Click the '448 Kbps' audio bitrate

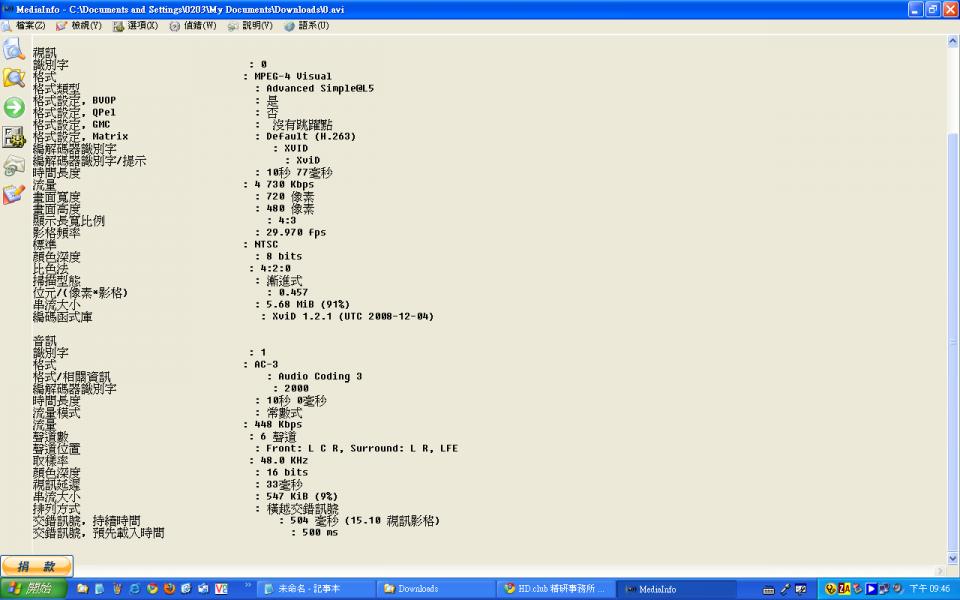[278, 424]
